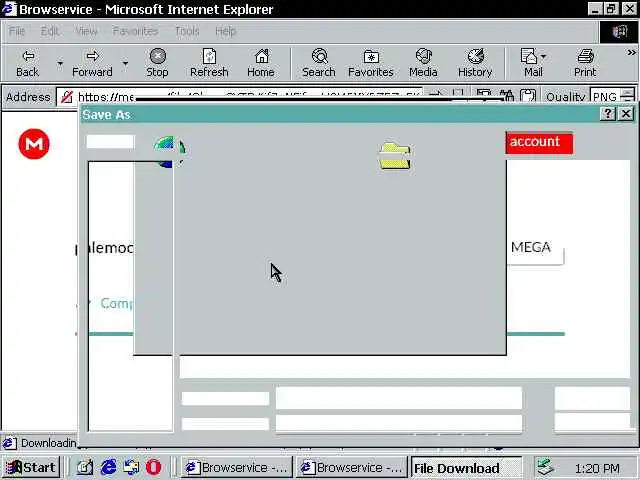
Task: Open the Start menu
Action: click(x=31, y=467)
